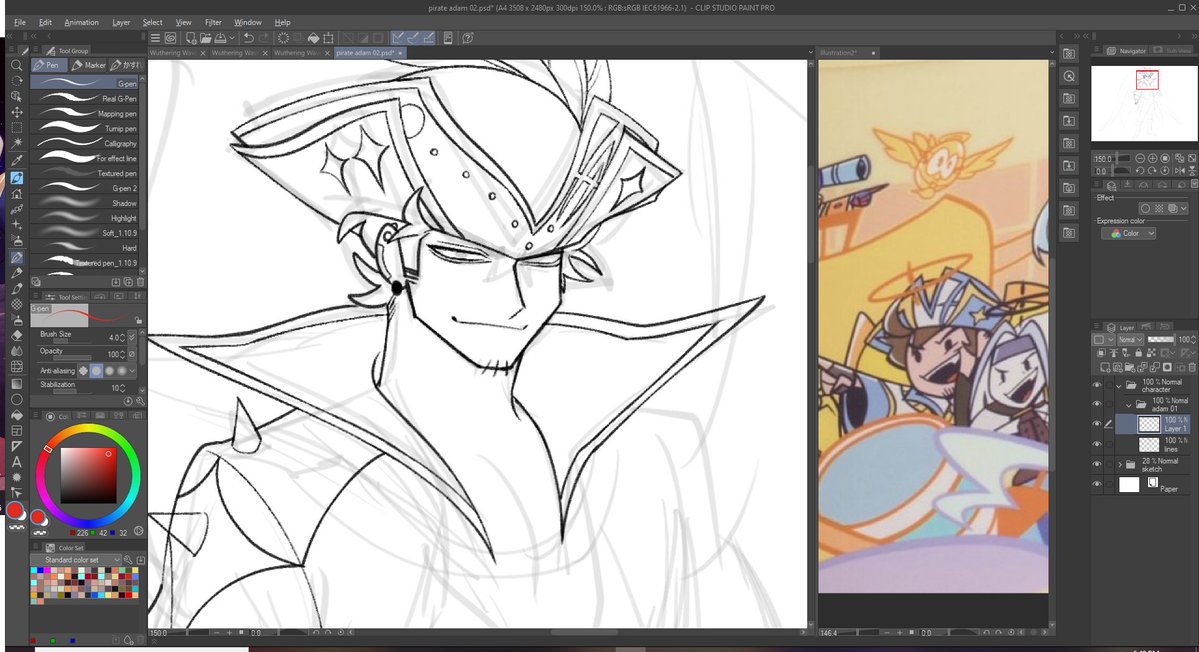Select the Real G-Pen sub tool
This screenshot has height=652, width=1199.
coord(84,98)
